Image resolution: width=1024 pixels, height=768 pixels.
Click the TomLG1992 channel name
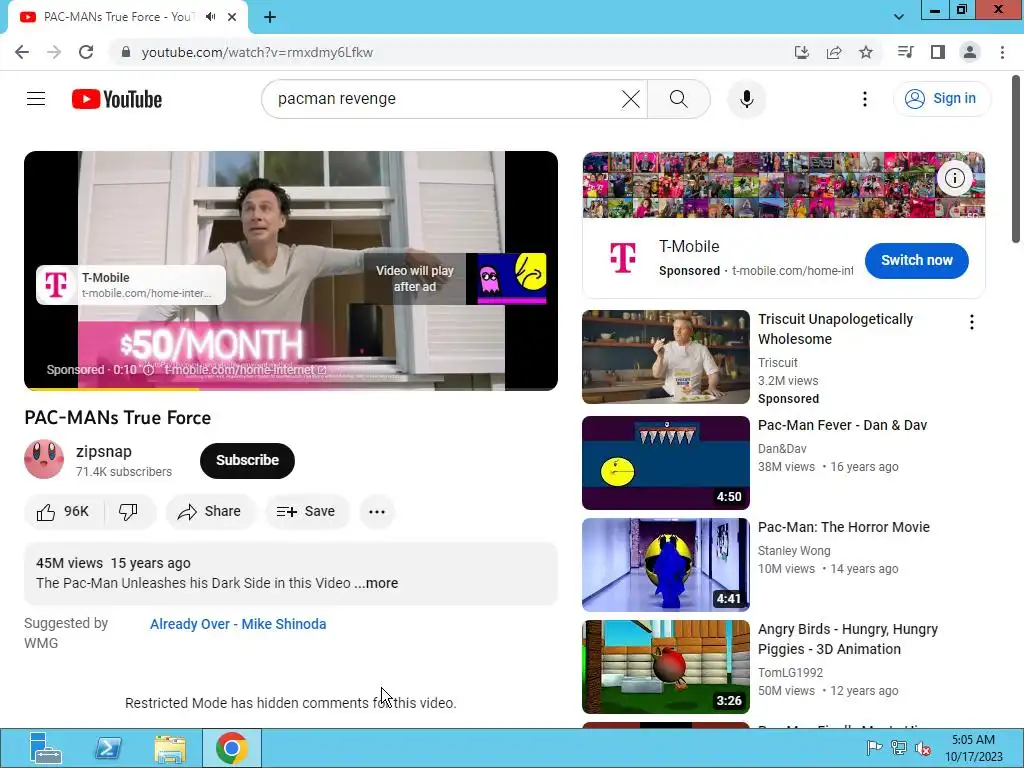(790, 673)
